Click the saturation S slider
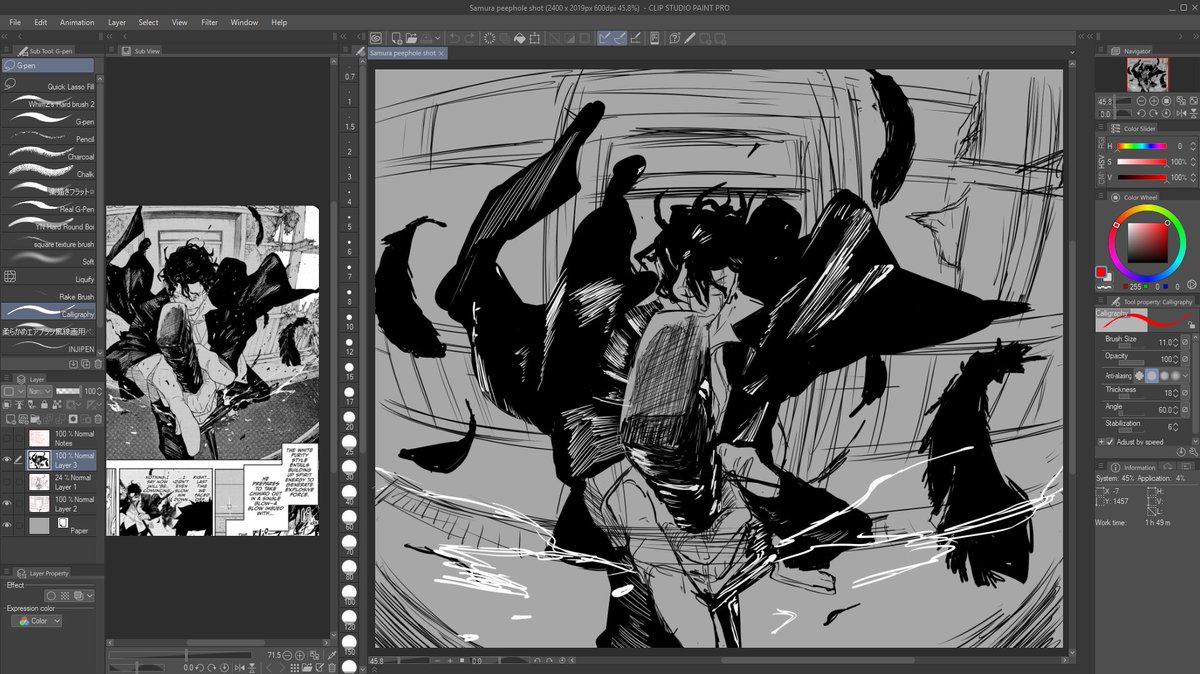This screenshot has height=674, width=1200. pos(1141,162)
